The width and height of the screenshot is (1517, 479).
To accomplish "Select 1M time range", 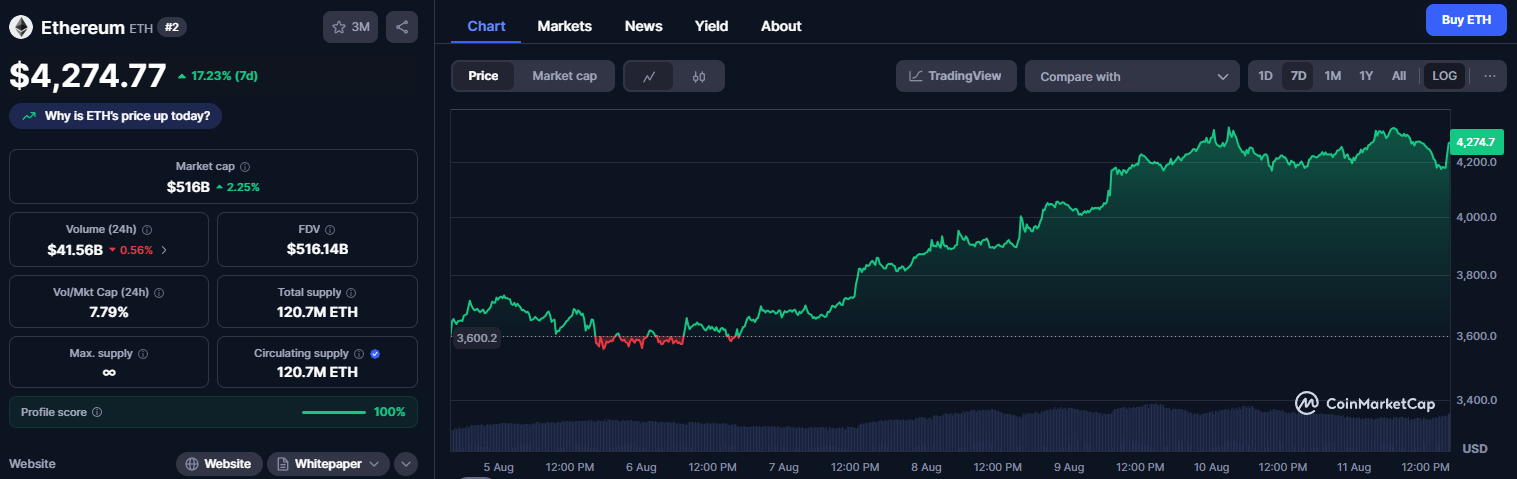I will click(1332, 76).
